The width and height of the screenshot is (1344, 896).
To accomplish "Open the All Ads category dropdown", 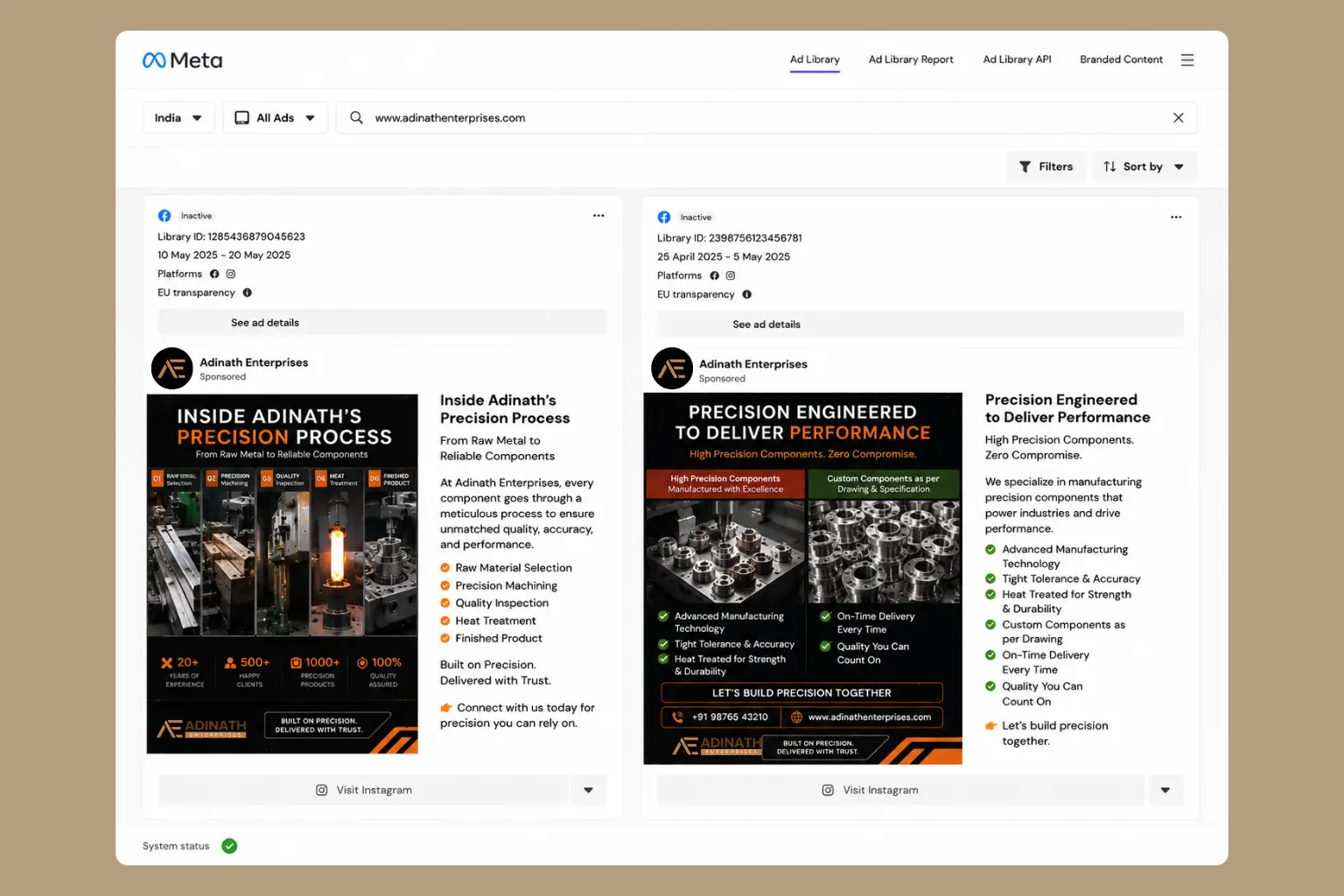I will point(275,117).
